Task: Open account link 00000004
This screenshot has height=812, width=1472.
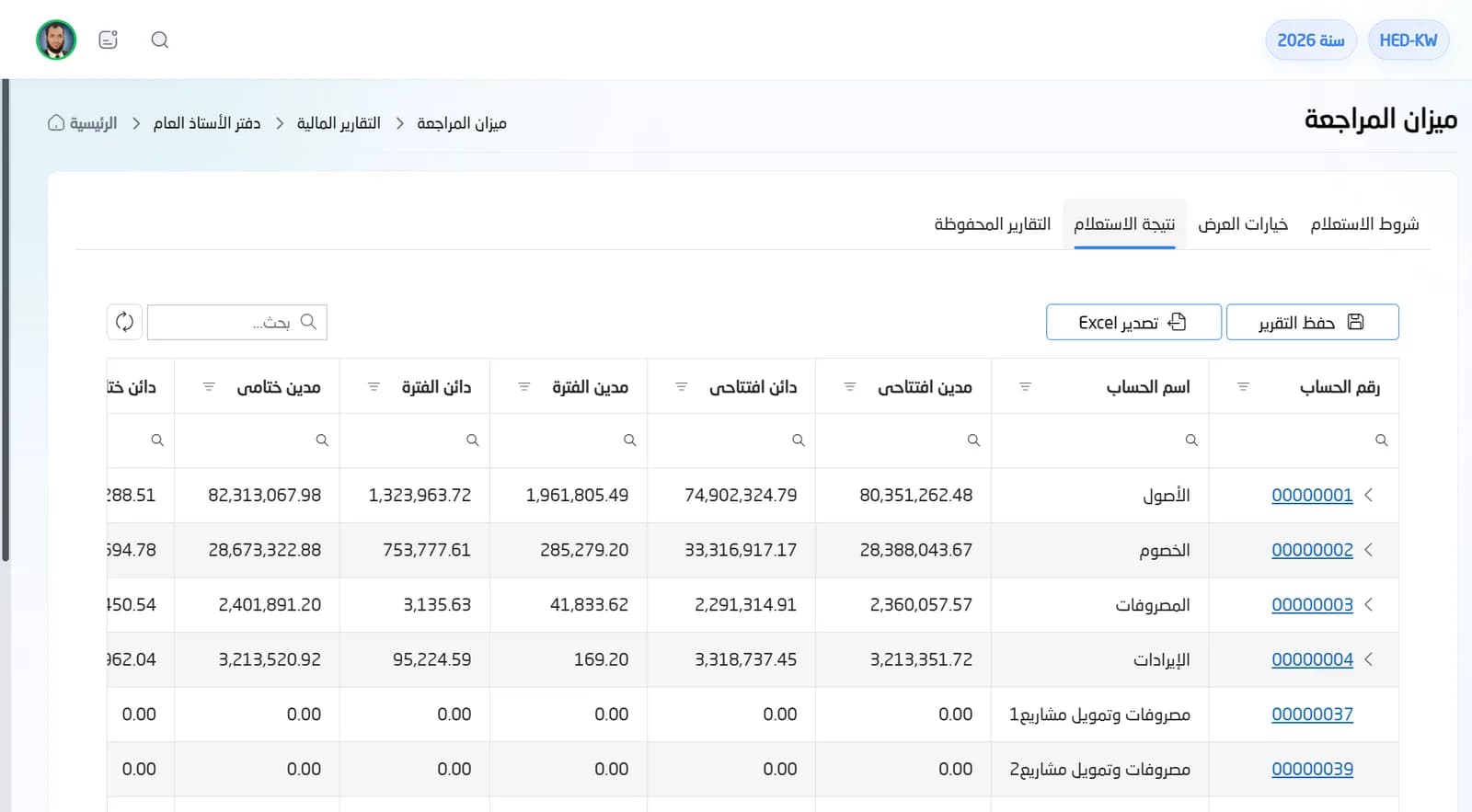Action: (x=1312, y=659)
